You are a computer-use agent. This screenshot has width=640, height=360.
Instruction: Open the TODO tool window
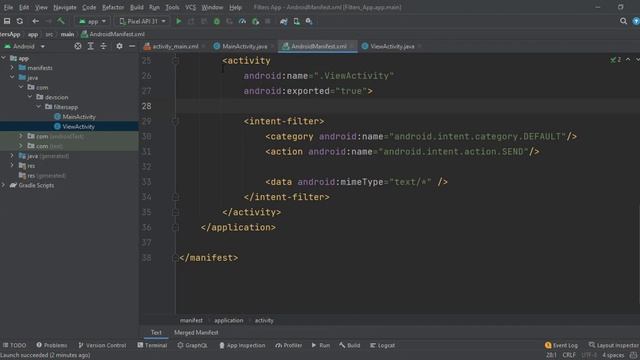click(x=15, y=345)
